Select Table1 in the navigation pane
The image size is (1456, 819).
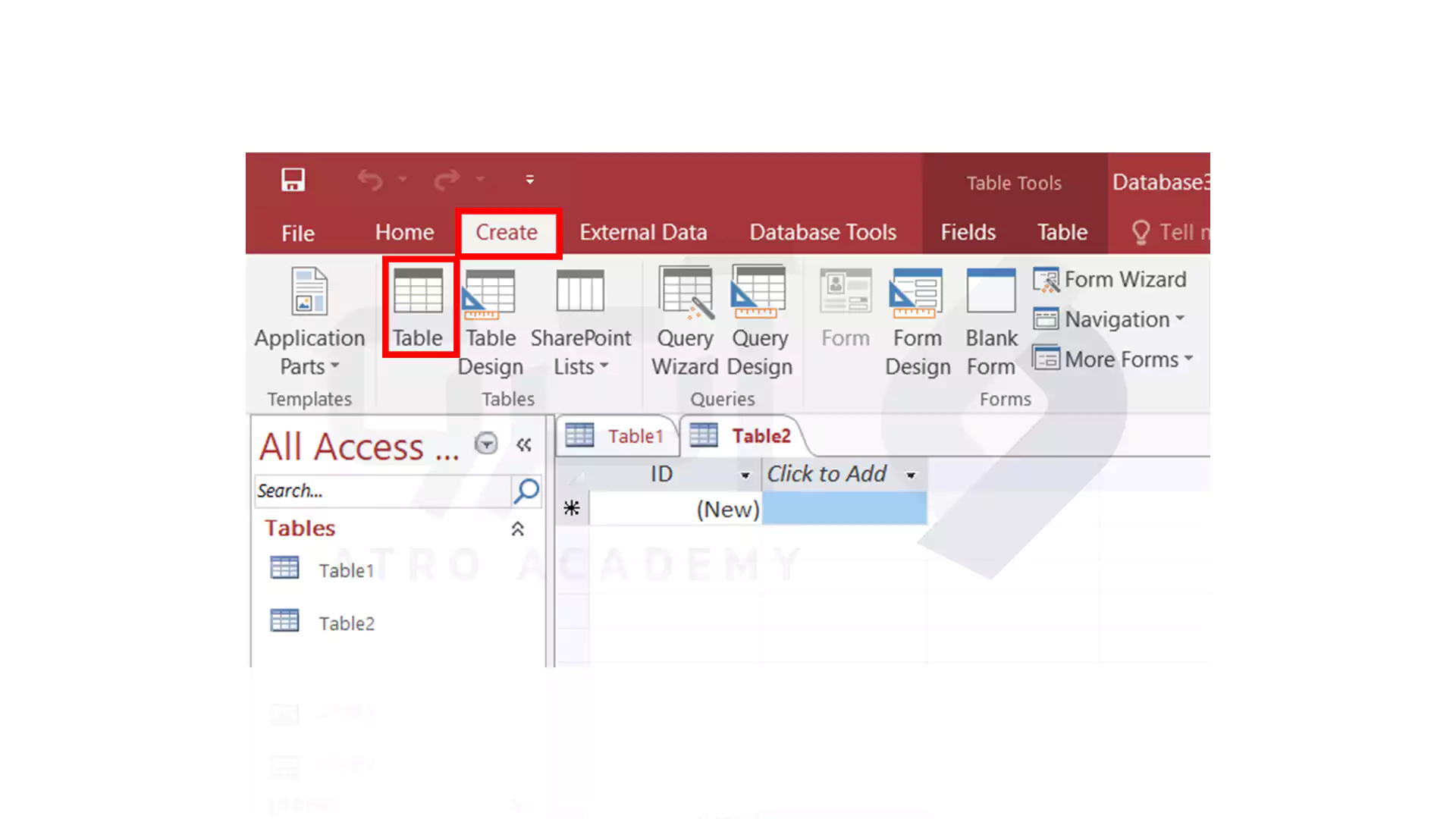point(323,570)
